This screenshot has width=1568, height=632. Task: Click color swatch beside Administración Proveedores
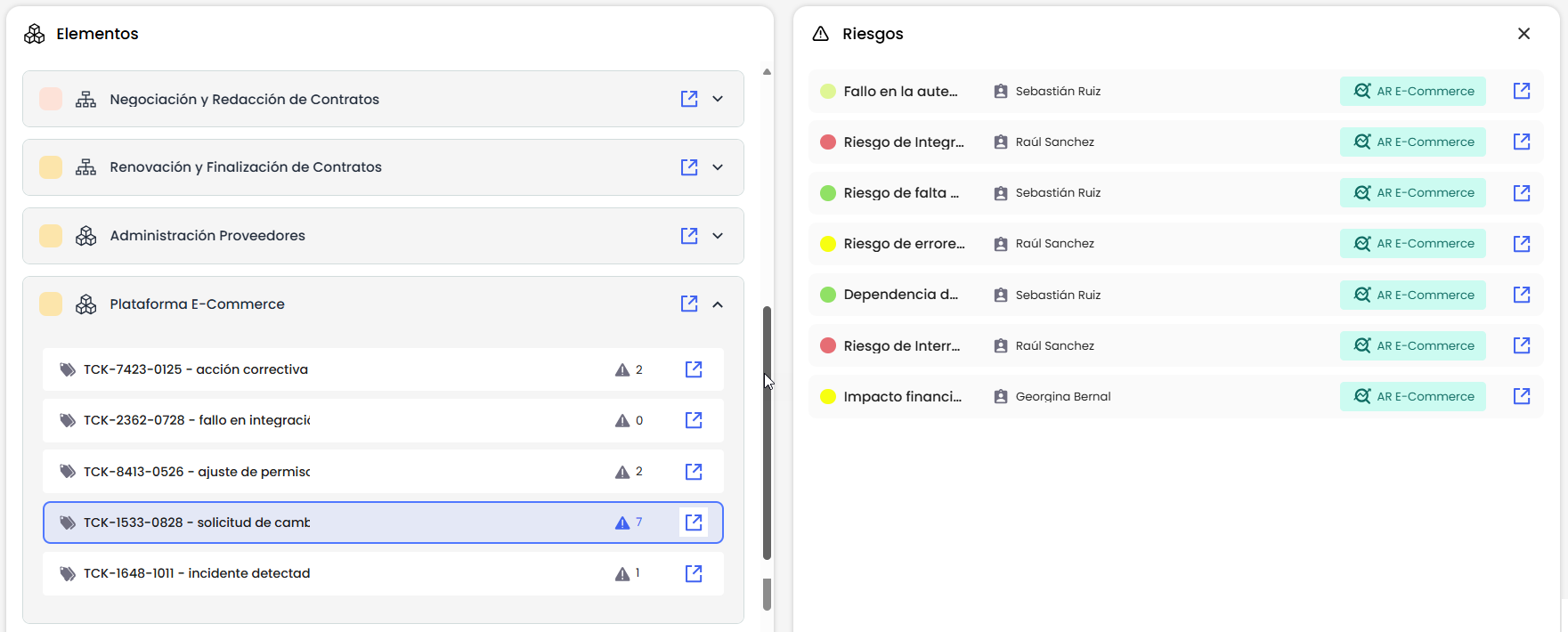click(x=51, y=236)
